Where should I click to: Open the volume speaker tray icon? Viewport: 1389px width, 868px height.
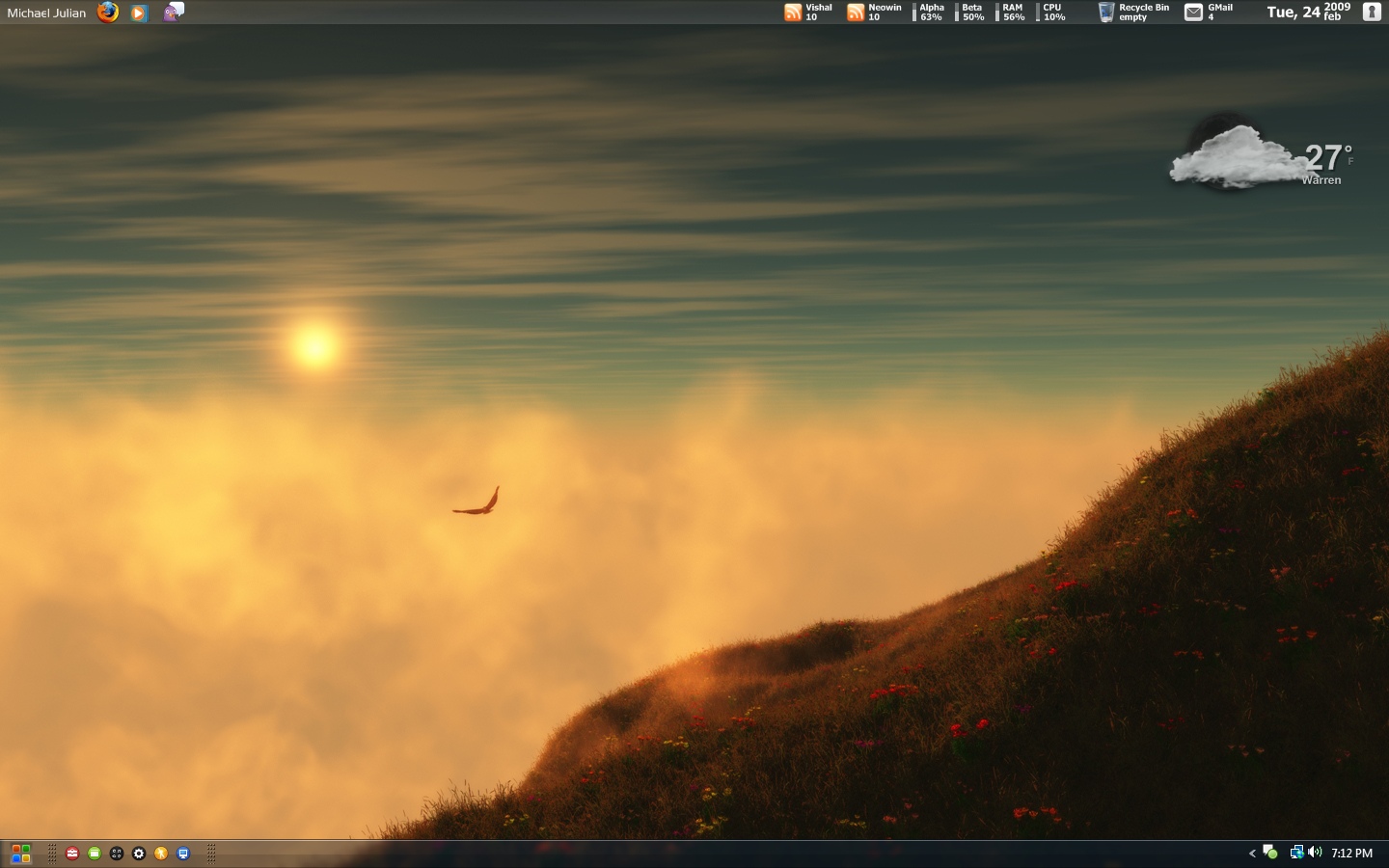click(x=1315, y=853)
